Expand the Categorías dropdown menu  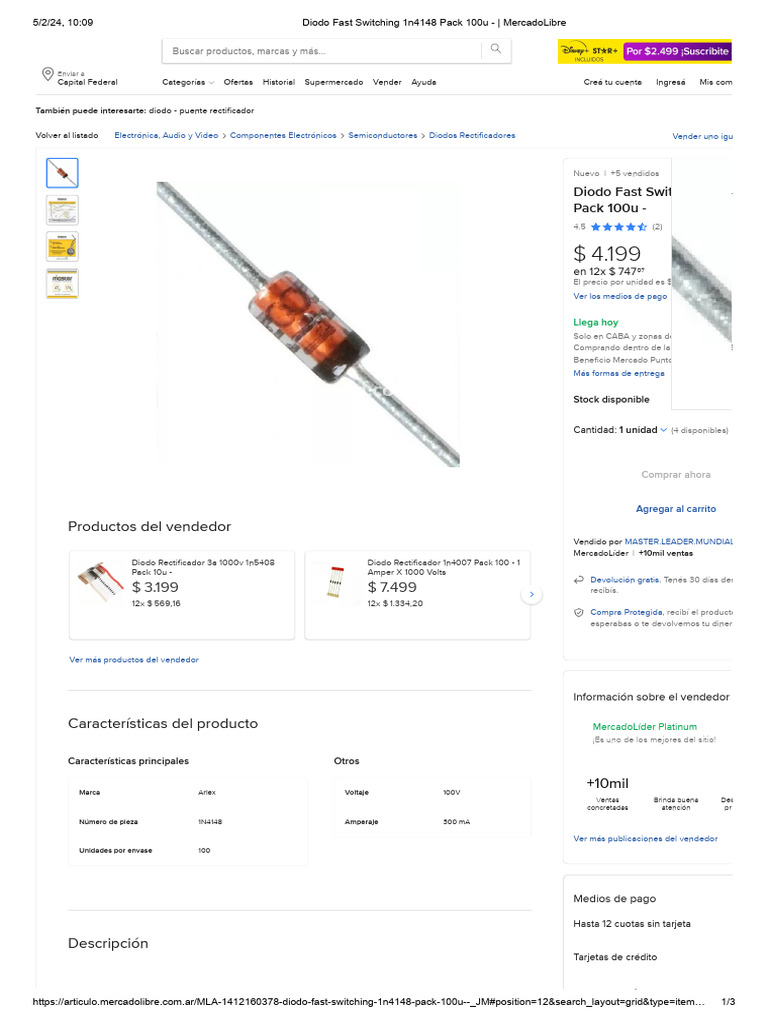tap(188, 82)
